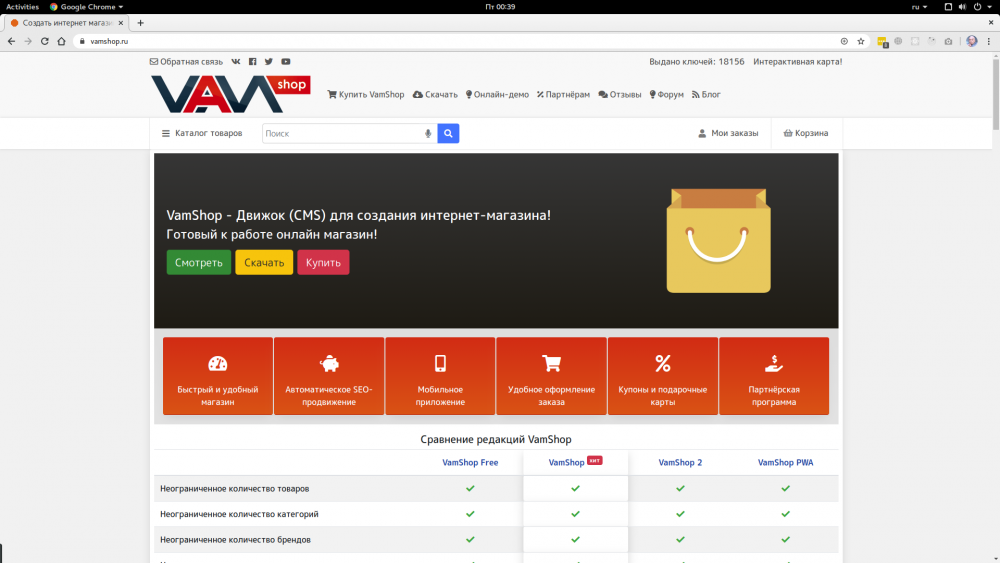Open the Автоматическое SEO-продвижение tile
This screenshot has width=1000, height=563.
tap(329, 376)
